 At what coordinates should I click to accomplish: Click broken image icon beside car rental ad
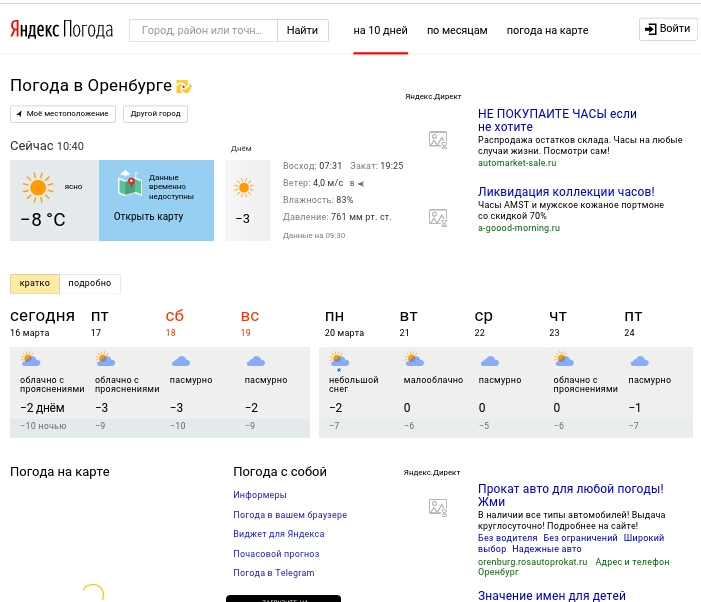(x=438, y=508)
